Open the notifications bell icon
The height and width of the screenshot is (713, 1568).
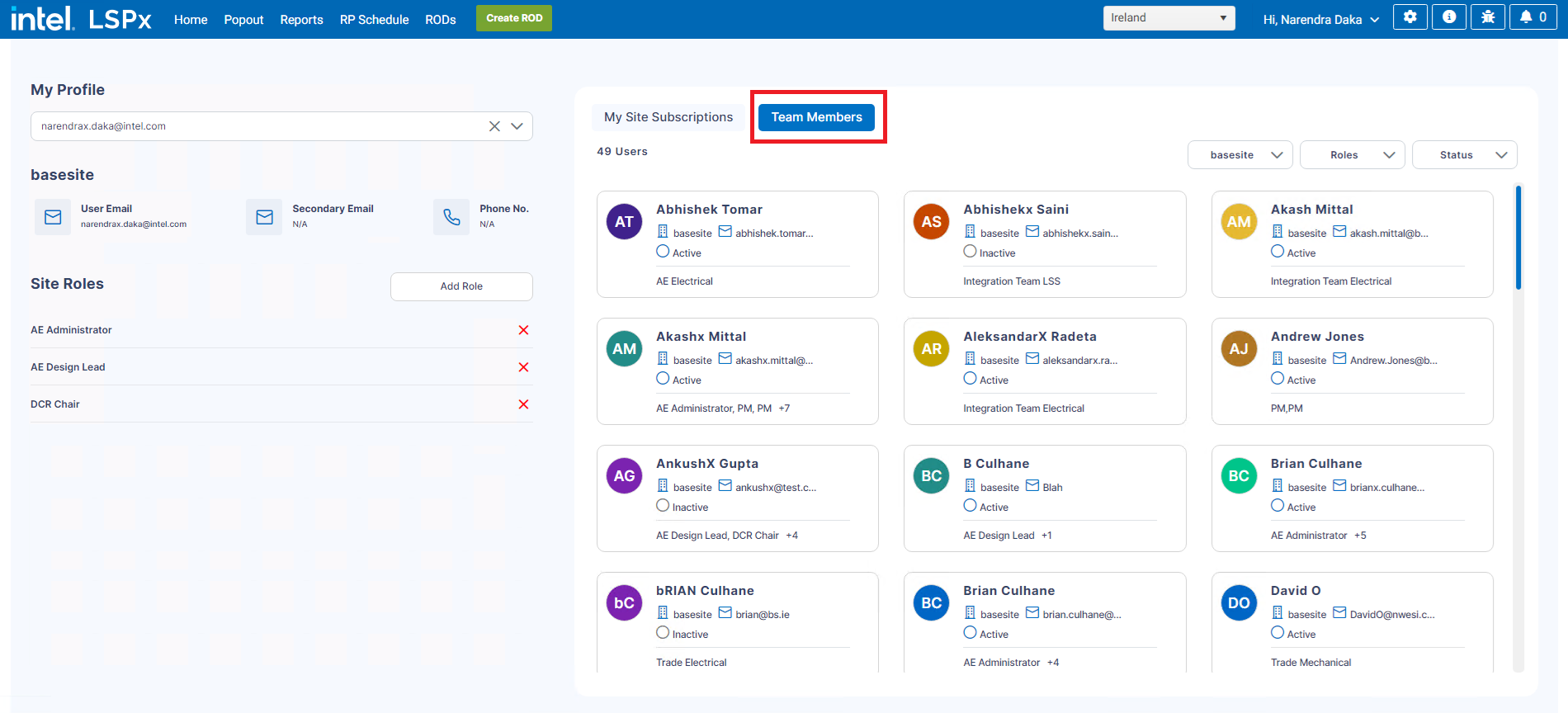(1533, 17)
